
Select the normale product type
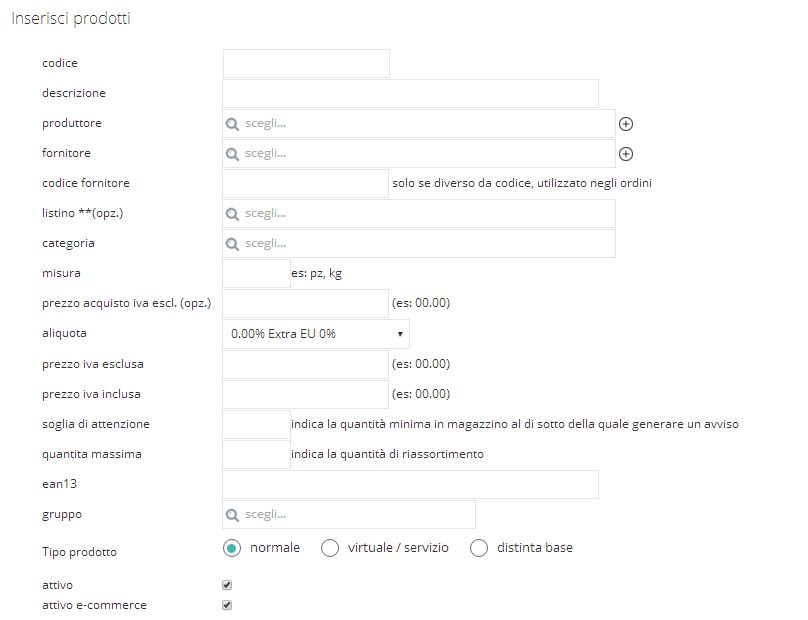232,548
